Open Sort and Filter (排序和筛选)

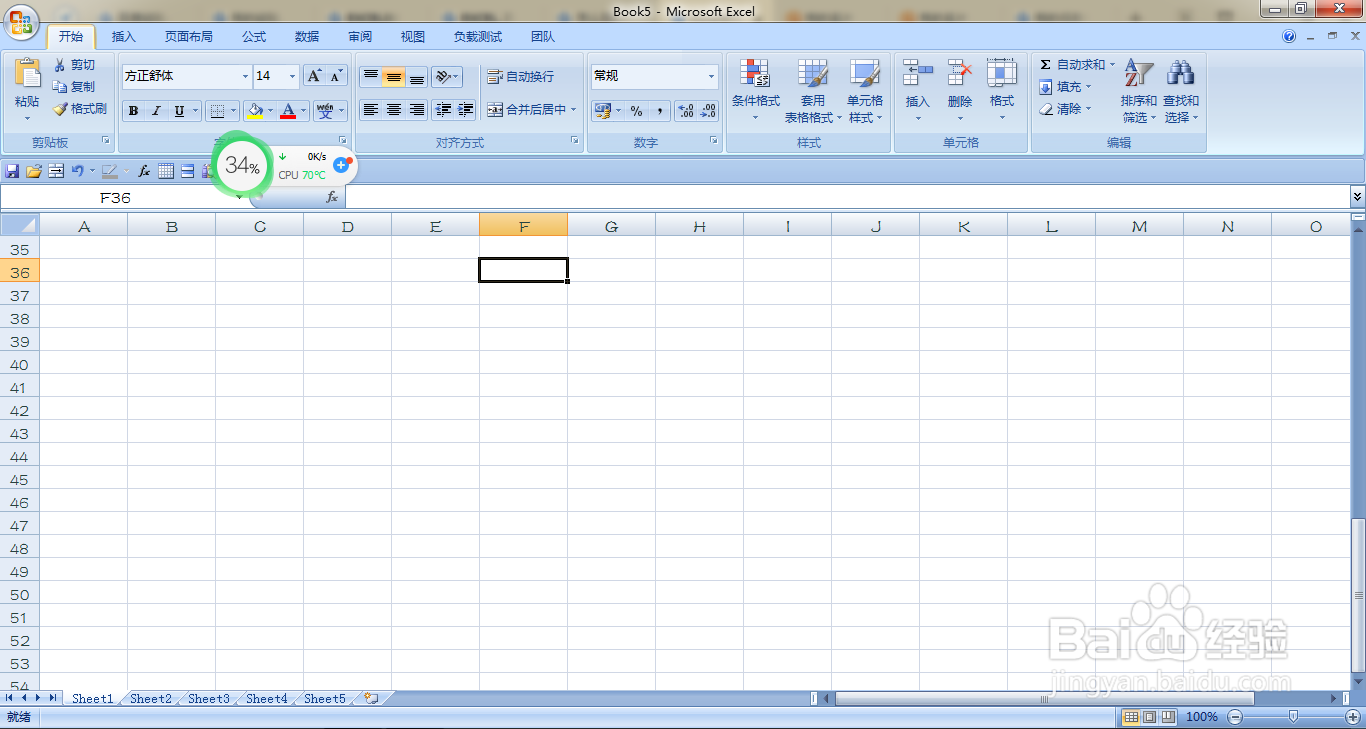1139,90
